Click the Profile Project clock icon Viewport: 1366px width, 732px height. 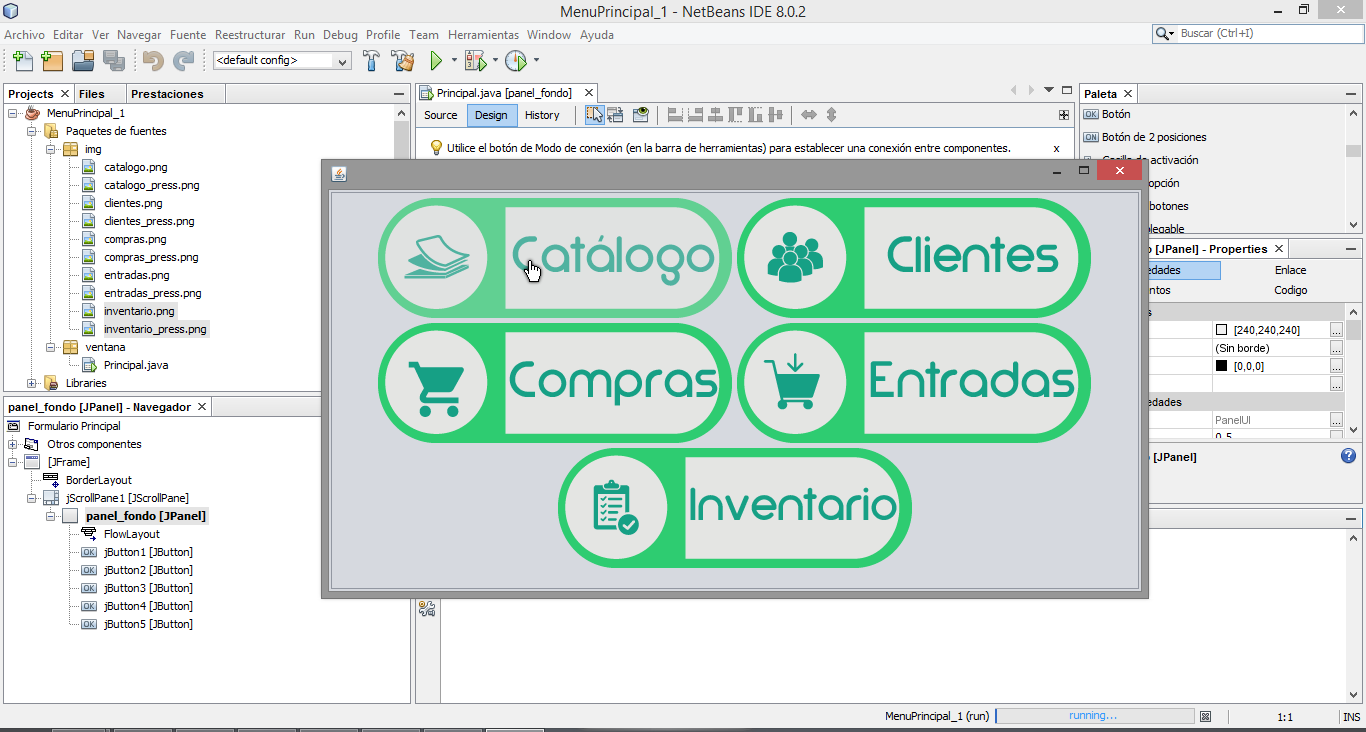(x=515, y=60)
